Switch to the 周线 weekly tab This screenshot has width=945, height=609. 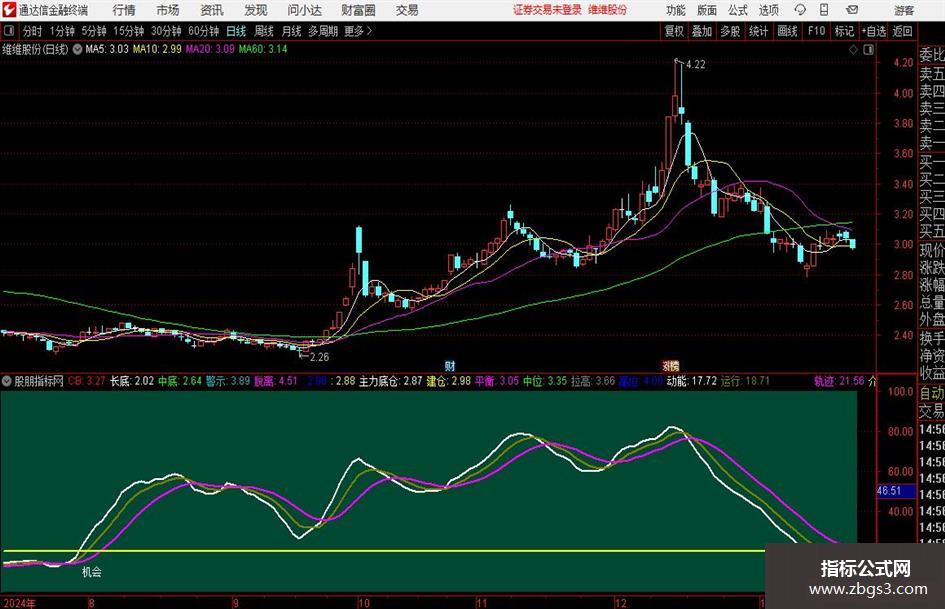[x=264, y=31]
